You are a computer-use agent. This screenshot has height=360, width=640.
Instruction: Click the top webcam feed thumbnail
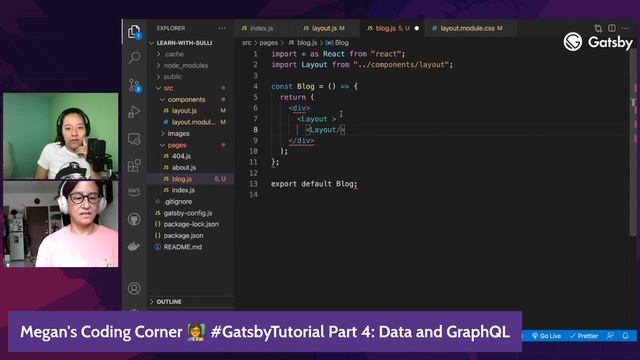61,136
